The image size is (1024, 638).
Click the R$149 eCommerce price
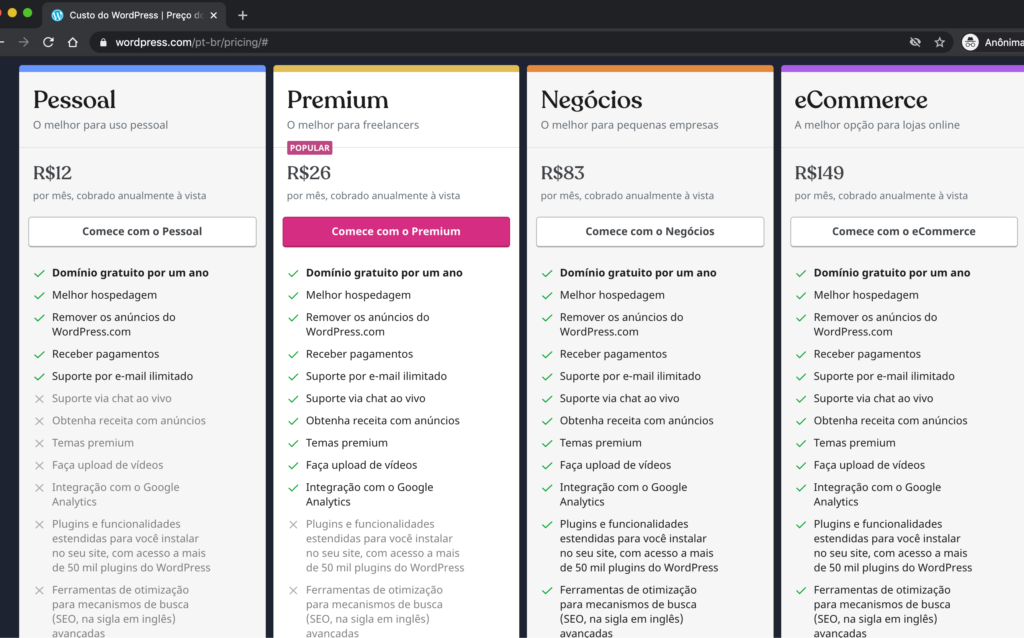(x=817, y=173)
